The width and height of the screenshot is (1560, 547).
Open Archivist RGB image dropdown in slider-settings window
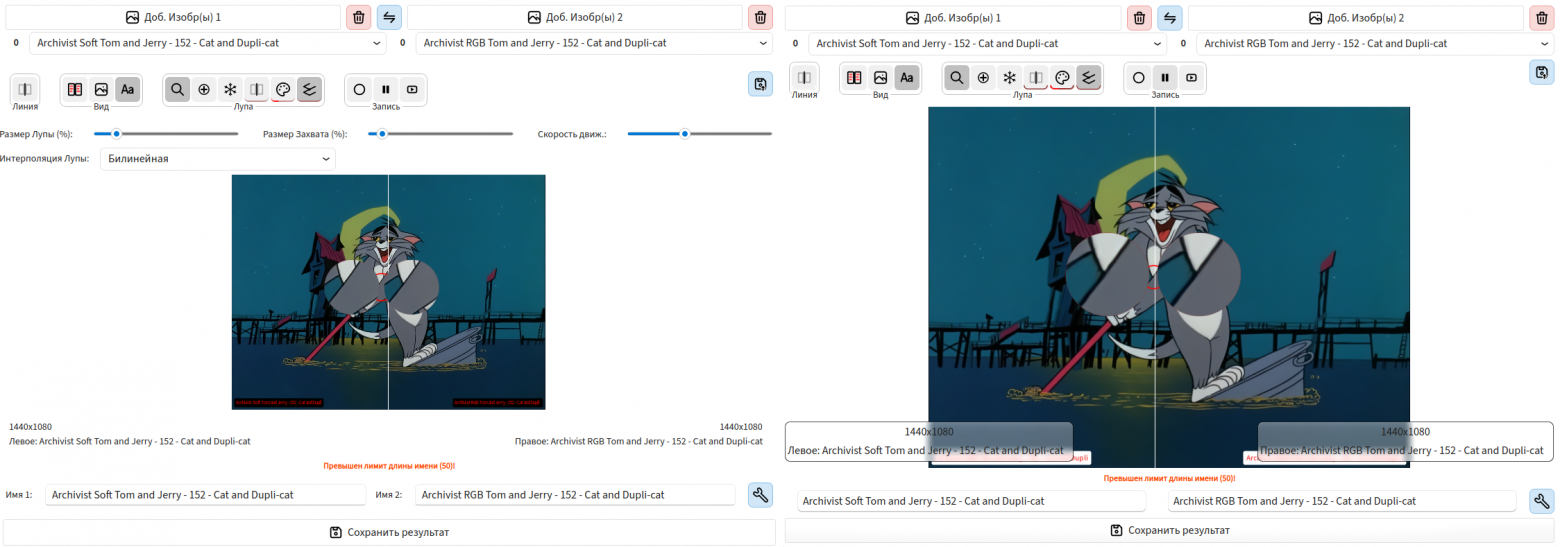[594, 43]
